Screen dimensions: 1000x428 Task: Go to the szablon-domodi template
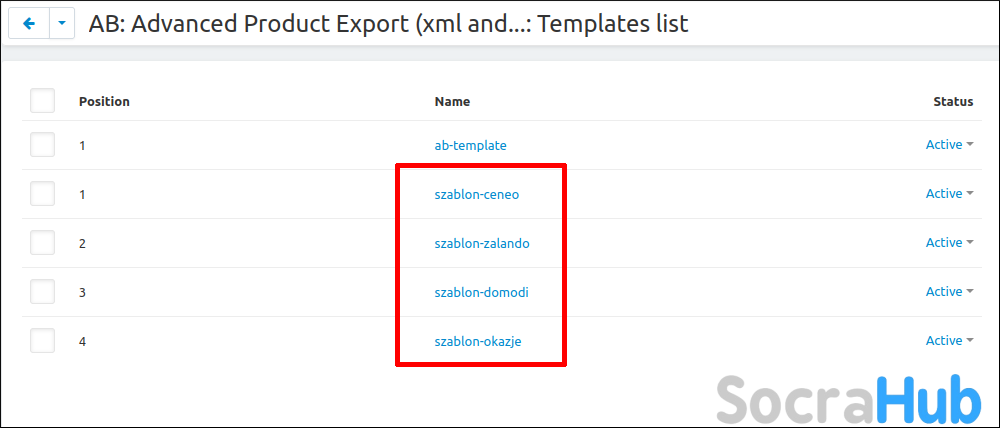coord(481,292)
